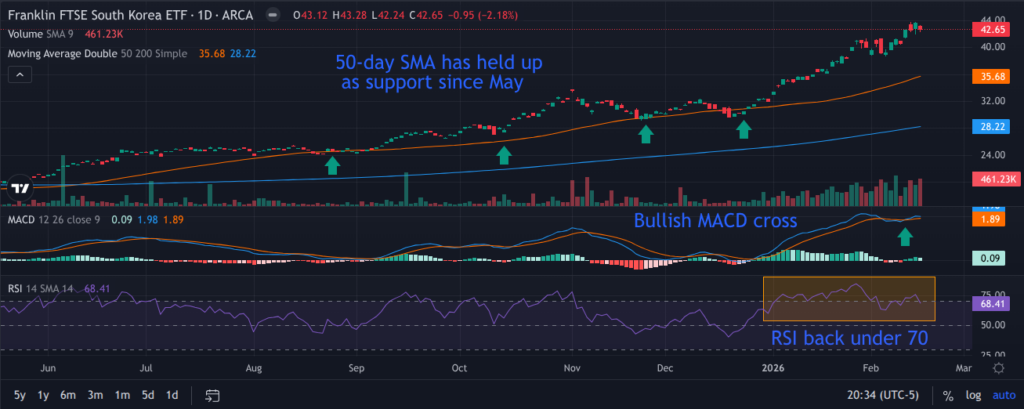This screenshot has height=409, width=1024.
Task: Enable the log scale option
Action: [x=972, y=394]
